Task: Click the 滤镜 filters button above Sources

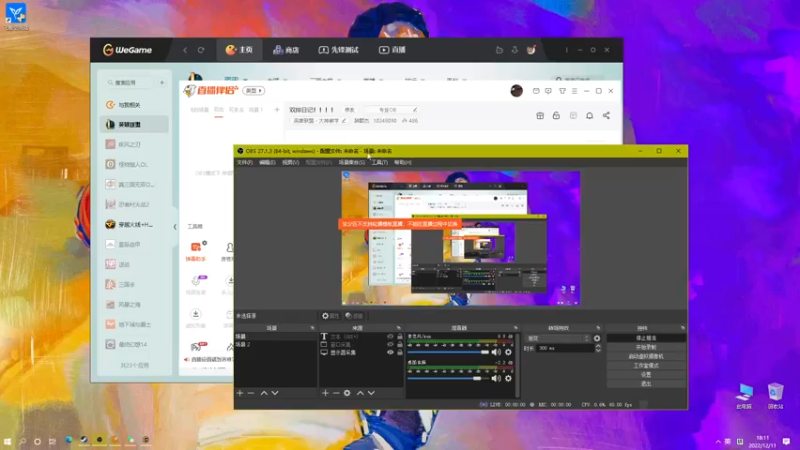Action: 354,316
